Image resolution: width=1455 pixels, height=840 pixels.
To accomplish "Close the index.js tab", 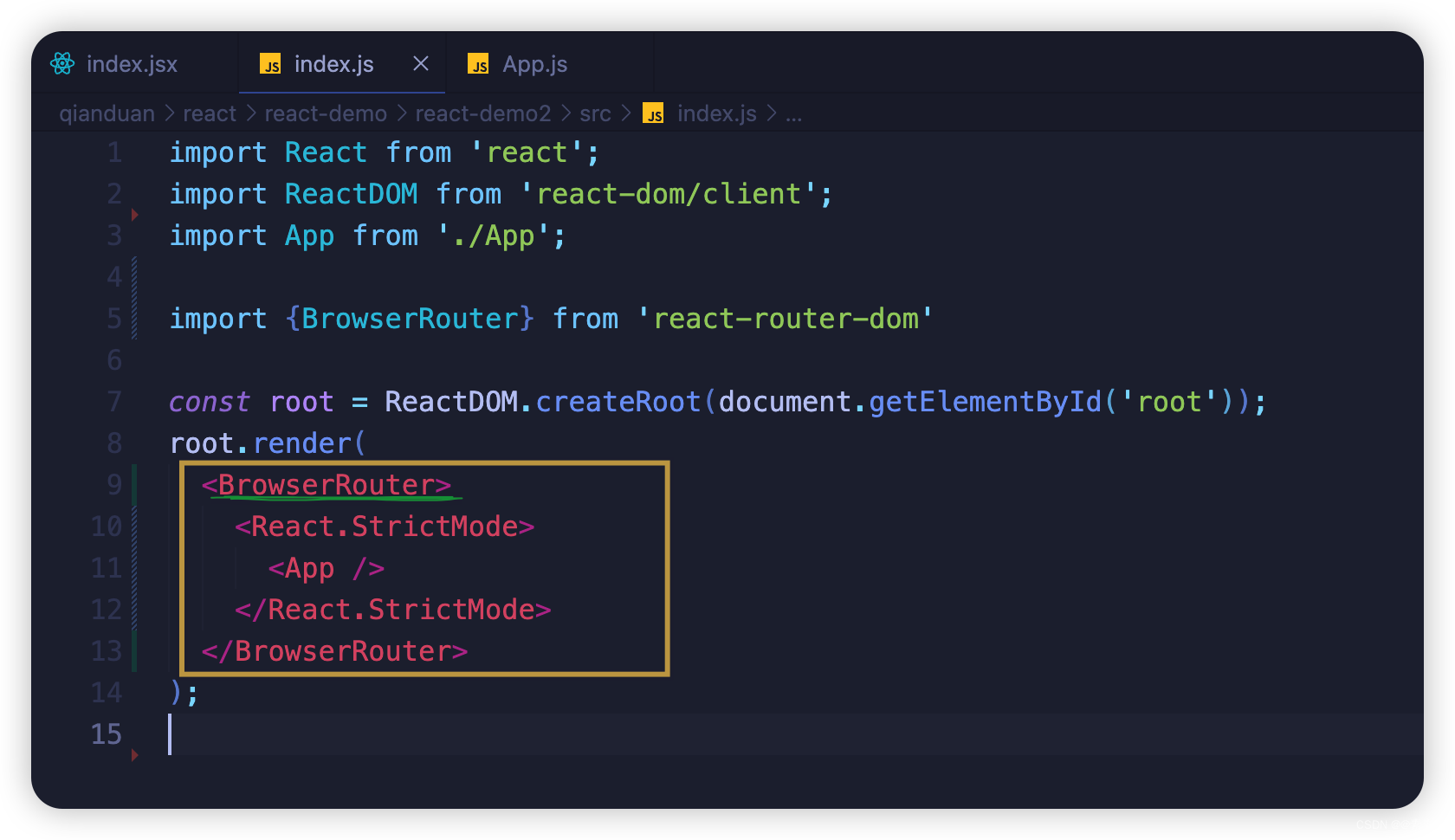I will coord(421,63).
